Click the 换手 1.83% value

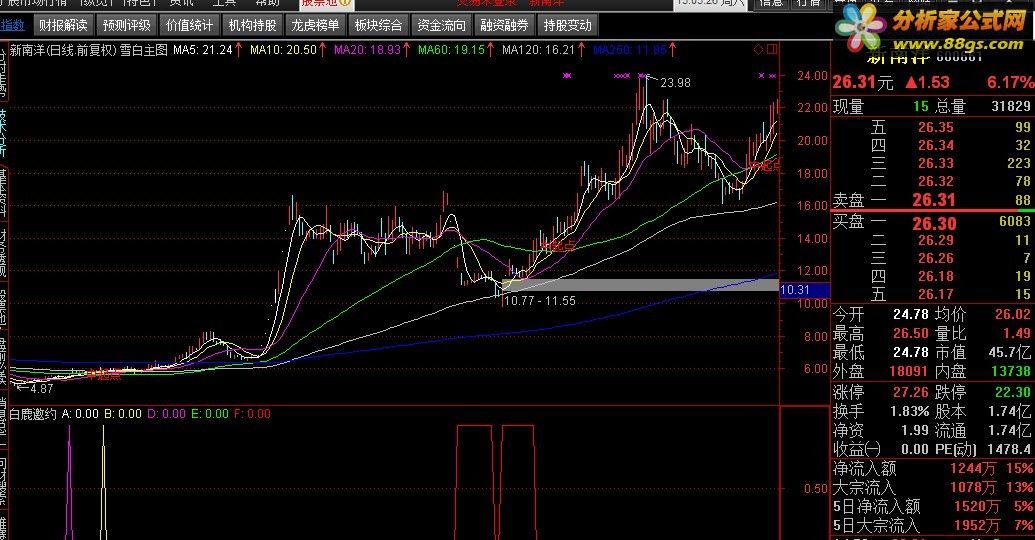point(910,411)
